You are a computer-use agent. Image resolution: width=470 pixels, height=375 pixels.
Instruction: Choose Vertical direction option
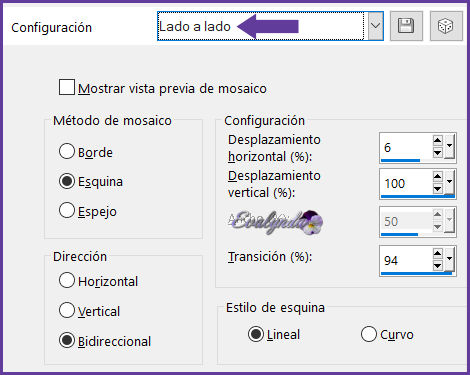(x=67, y=310)
